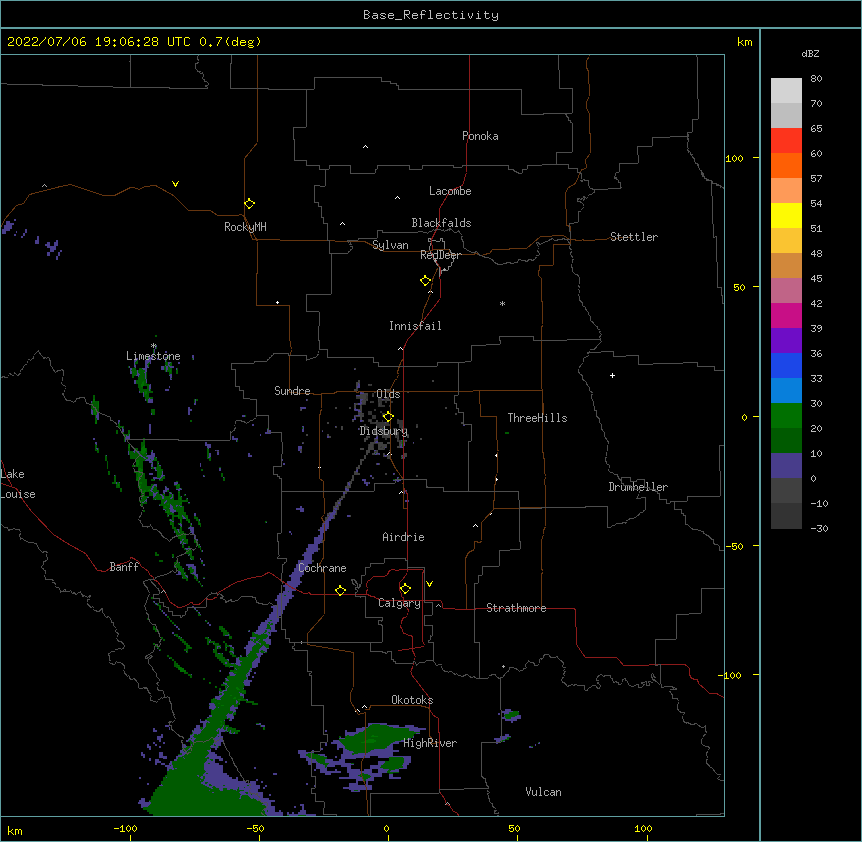The width and height of the screenshot is (862, 842).
Task: Click the HighRiver label
Action: (x=430, y=743)
